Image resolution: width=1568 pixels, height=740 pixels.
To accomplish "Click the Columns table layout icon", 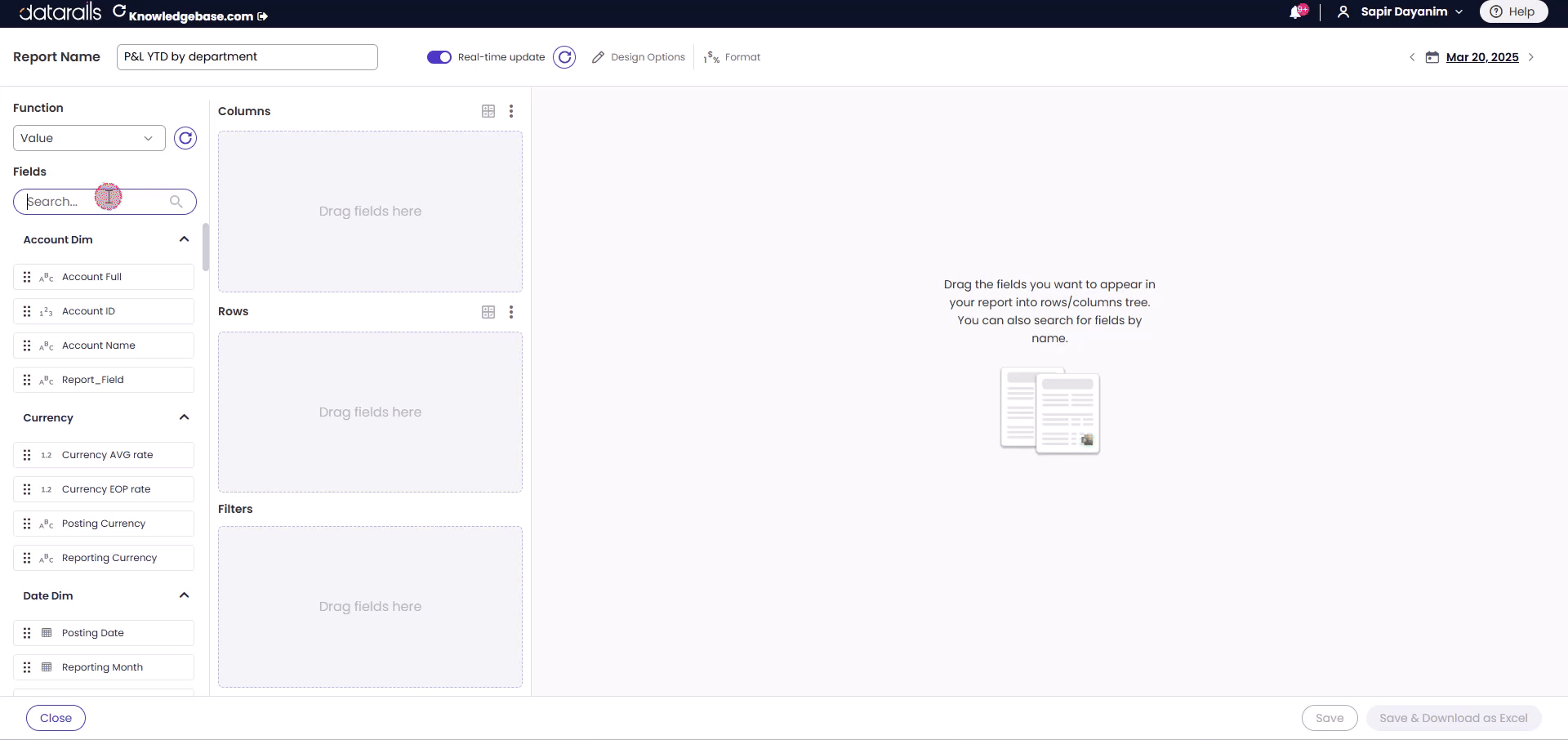I will pyautogui.click(x=488, y=111).
